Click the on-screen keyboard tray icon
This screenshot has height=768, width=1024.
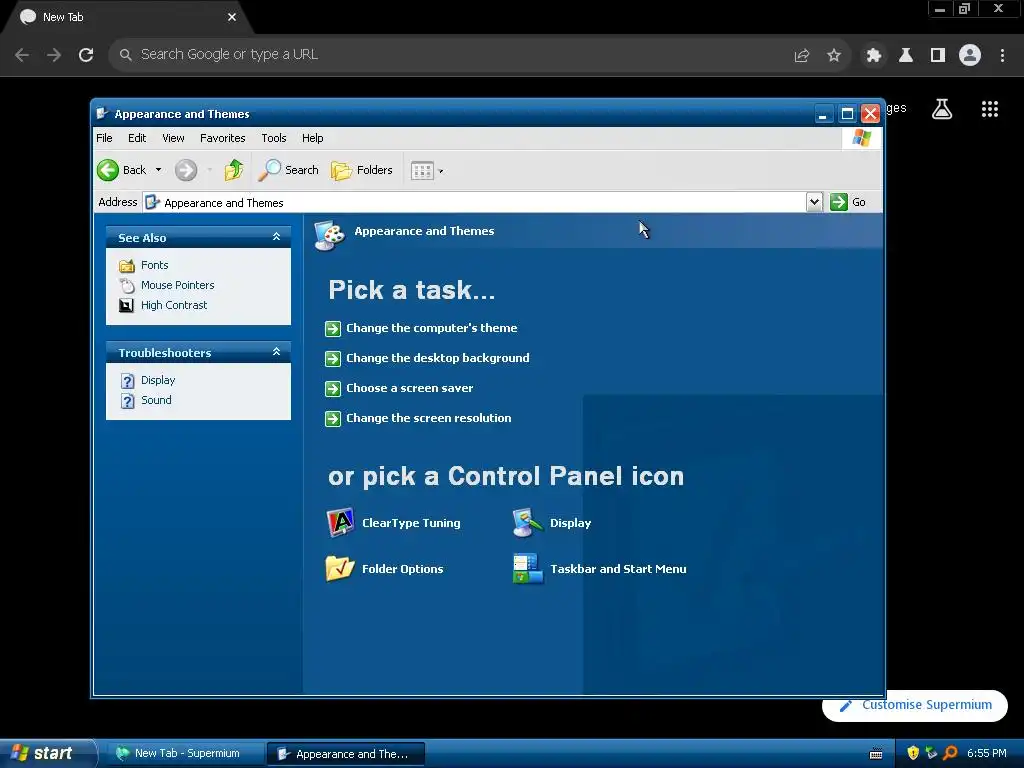[876, 754]
